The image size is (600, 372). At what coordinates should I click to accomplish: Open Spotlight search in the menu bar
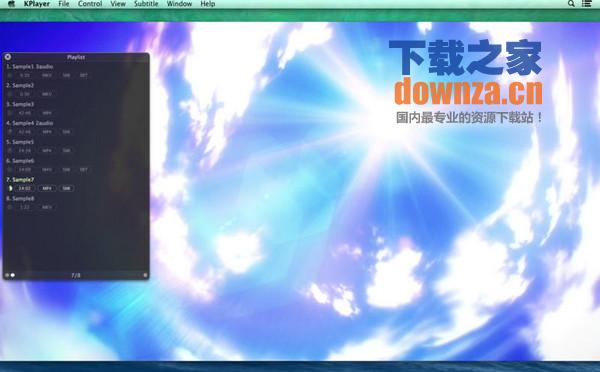(571, 4)
